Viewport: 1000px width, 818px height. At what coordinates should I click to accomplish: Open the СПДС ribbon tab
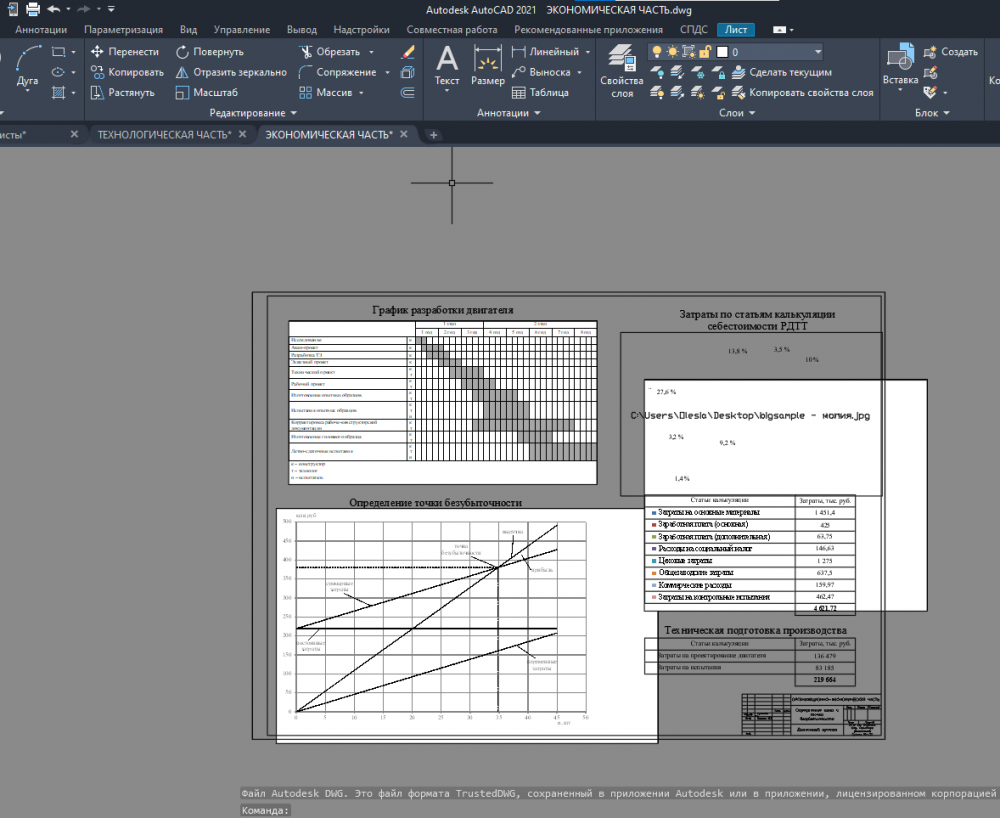pos(693,29)
